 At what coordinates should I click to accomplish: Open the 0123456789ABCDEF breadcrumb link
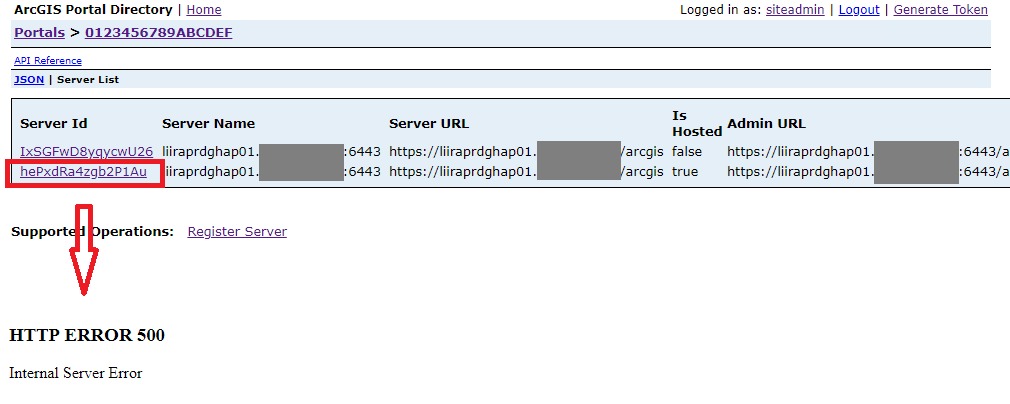pyautogui.click(x=158, y=33)
